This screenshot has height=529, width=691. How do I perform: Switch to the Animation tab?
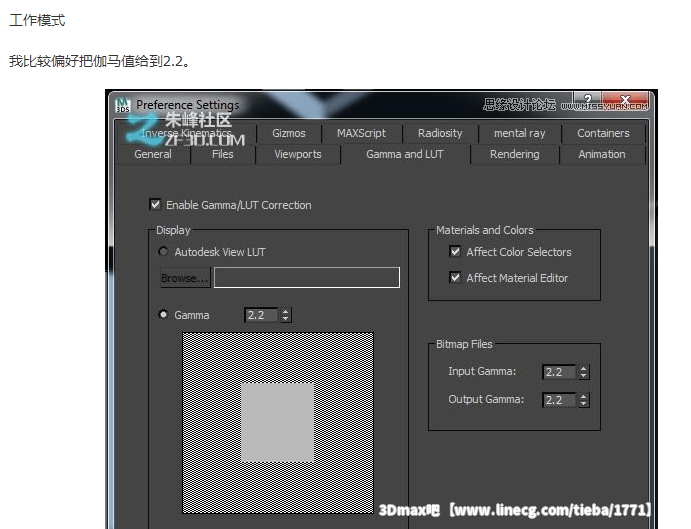(x=602, y=154)
